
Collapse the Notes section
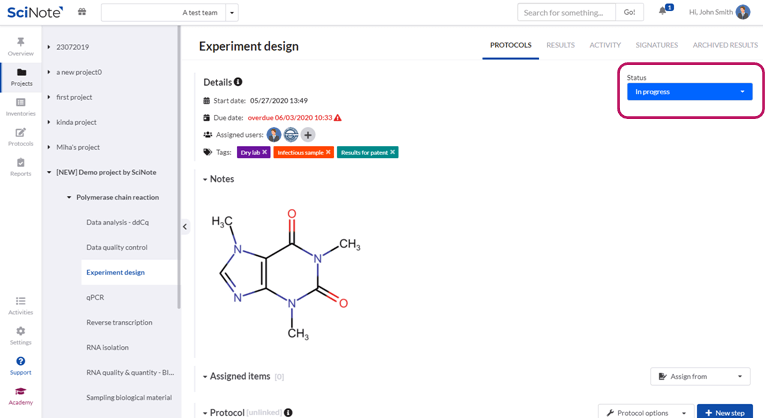click(x=205, y=180)
